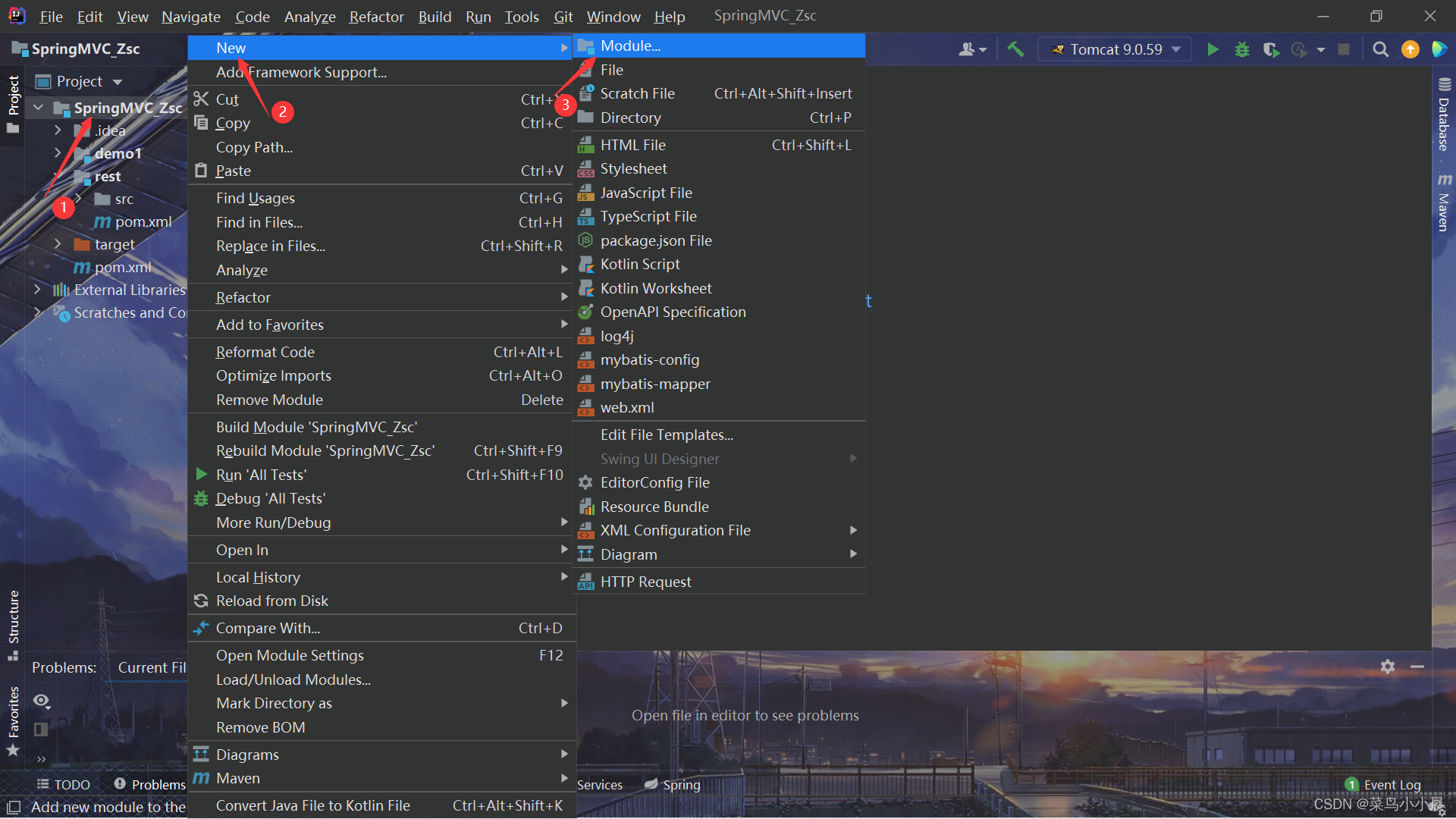The image size is (1456, 819).
Task: Select Module... in New submenu
Action: (x=630, y=45)
